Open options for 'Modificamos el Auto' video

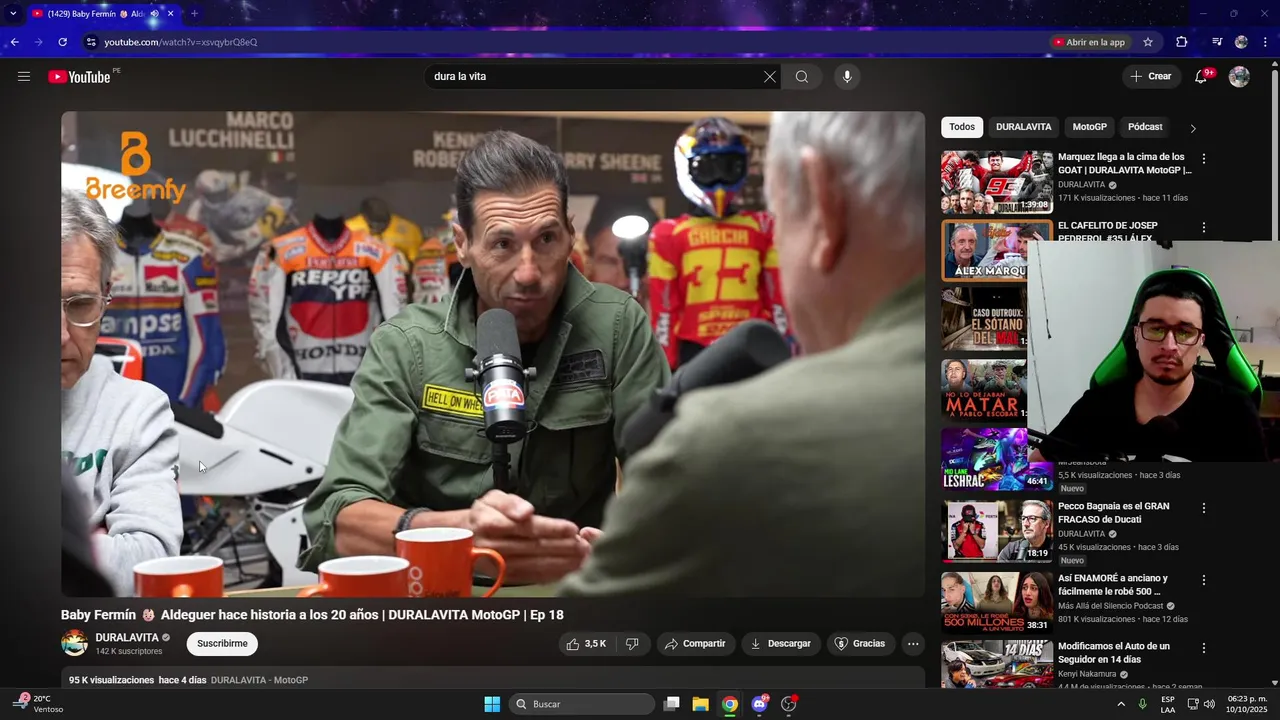pyautogui.click(x=1204, y=648)
